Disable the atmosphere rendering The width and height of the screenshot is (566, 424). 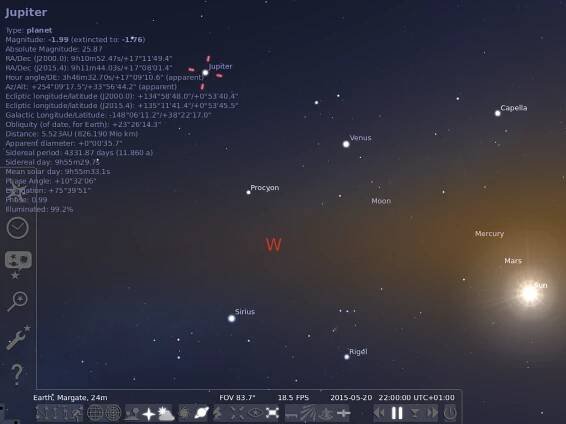[x=166, y=414]
